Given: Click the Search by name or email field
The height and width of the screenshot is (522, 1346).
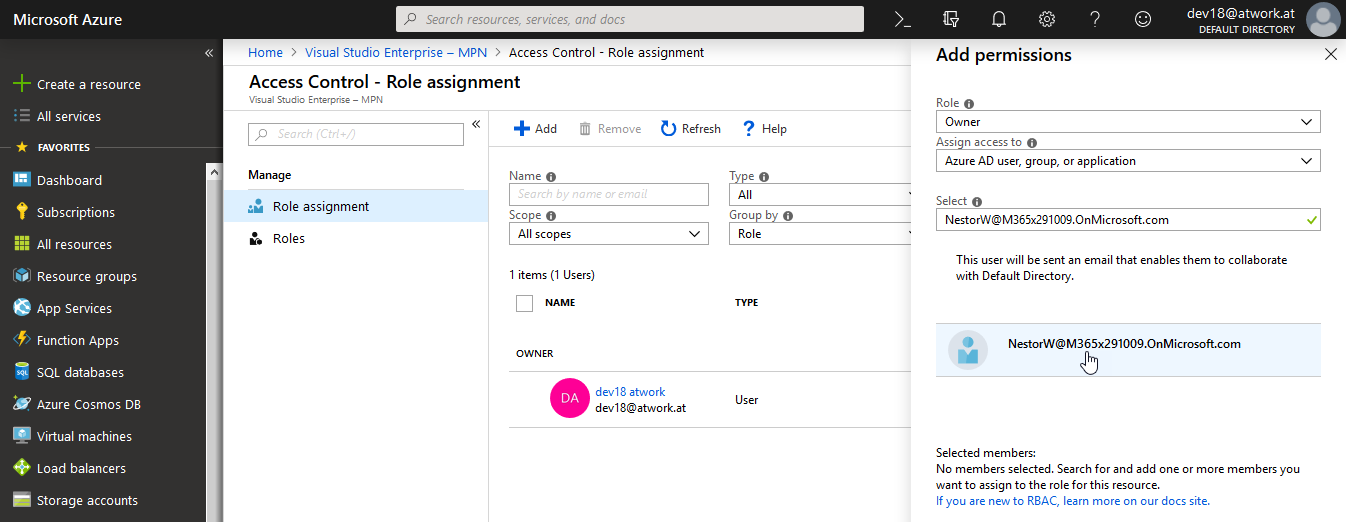Looking at the screenshot, I should (x=608, y=194).
